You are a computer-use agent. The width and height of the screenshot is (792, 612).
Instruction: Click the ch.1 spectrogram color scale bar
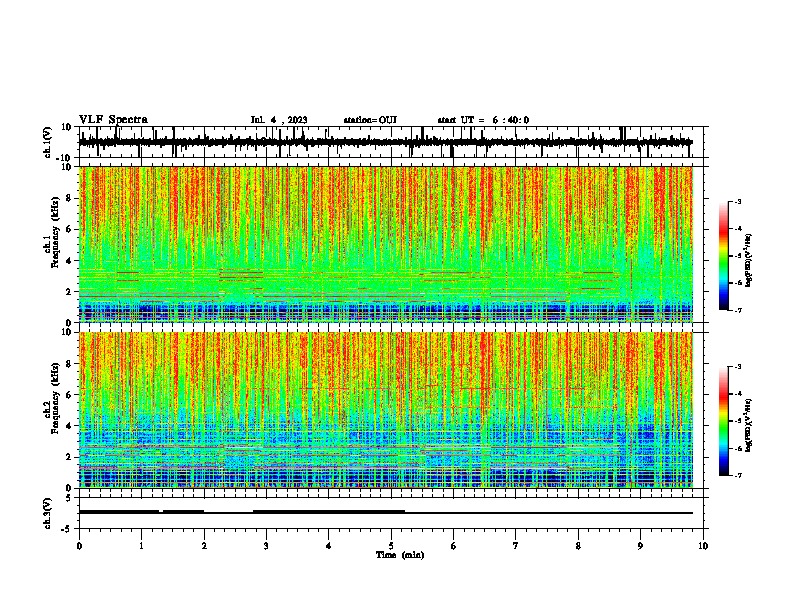[x=724, y=256]
